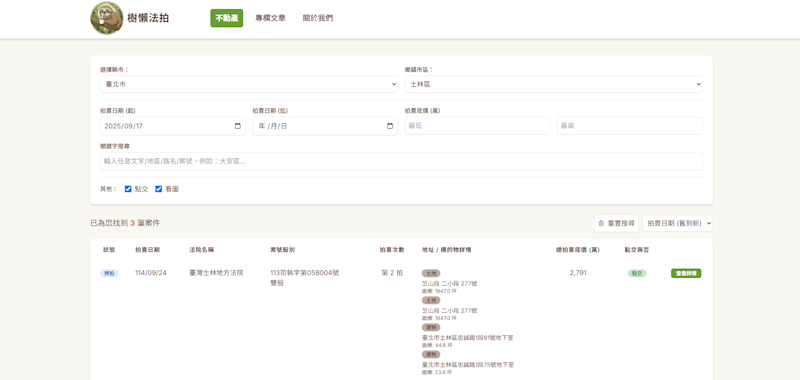Screen dimensions: 800x380
Task: Click the 其他 filter label
Action: pyautogui.click(x=108, y=189)
